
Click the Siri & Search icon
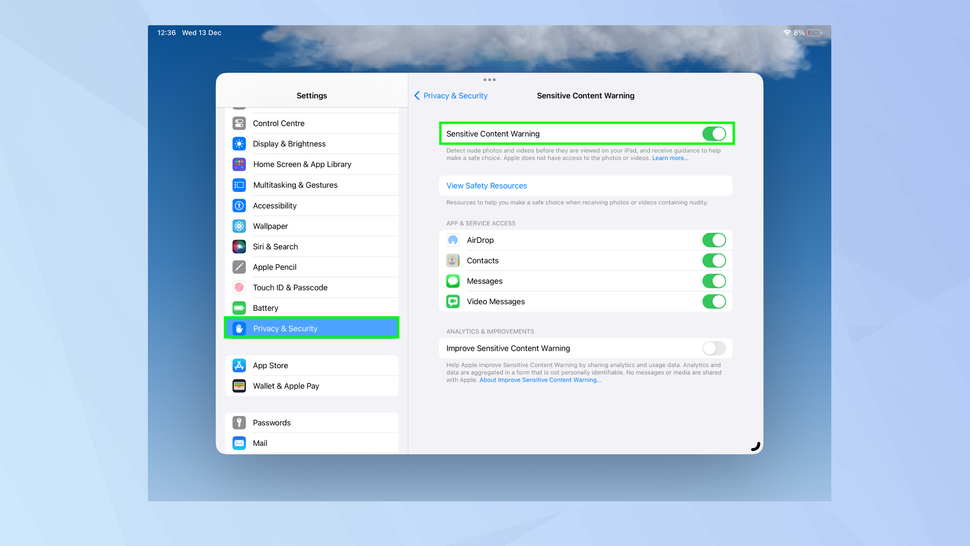239,246
